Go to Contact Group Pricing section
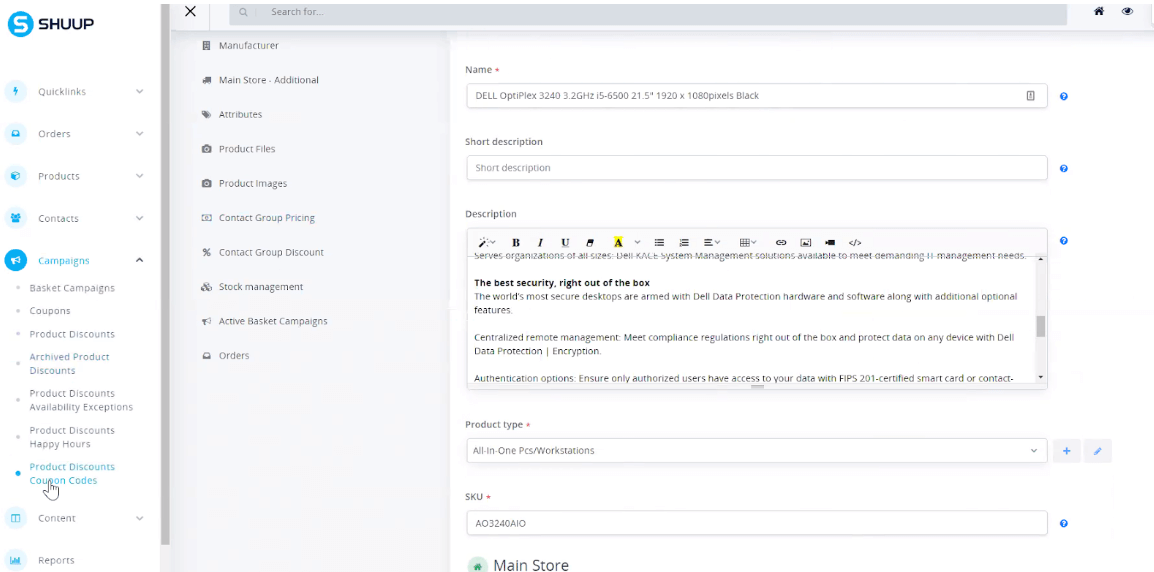 click(x=266, y=218)
